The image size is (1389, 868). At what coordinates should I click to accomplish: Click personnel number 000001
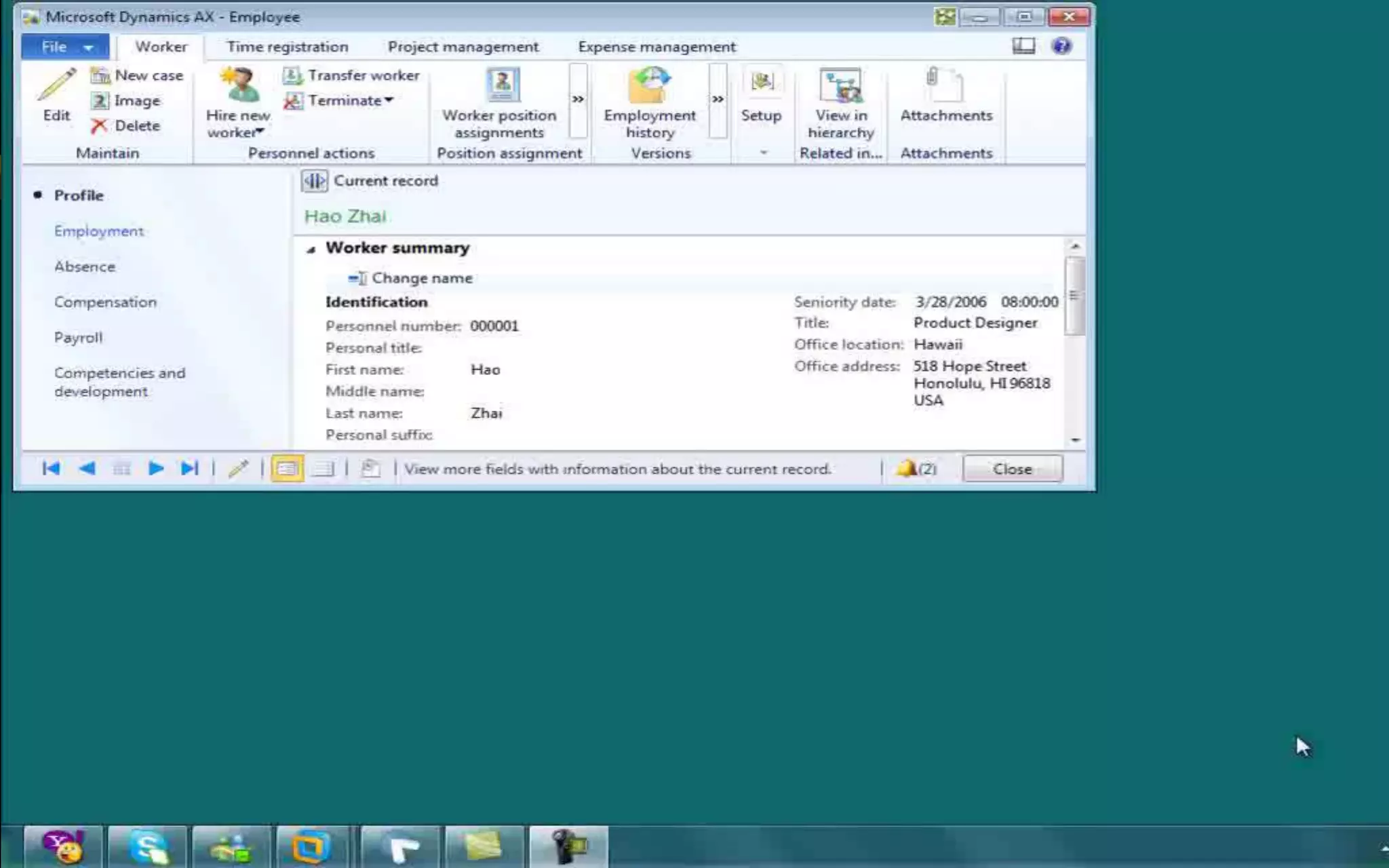coord(494,326)
